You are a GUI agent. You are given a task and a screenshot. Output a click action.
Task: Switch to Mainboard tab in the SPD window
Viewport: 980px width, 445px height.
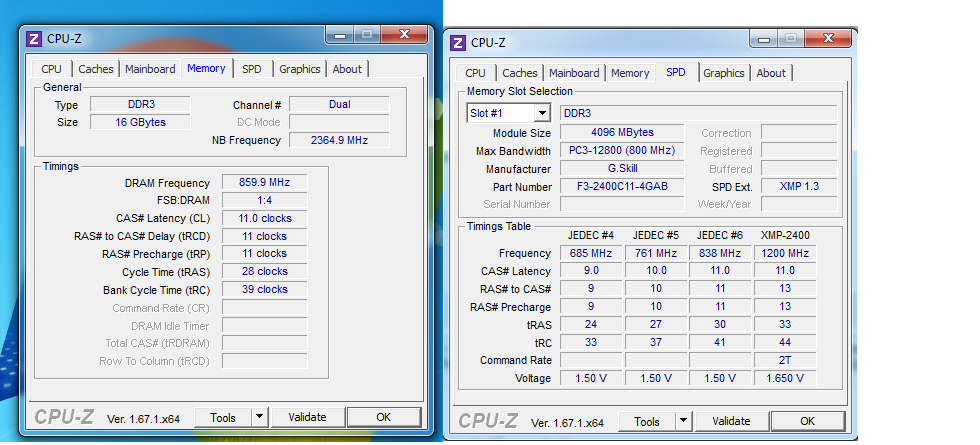click(x=574, y=72)
